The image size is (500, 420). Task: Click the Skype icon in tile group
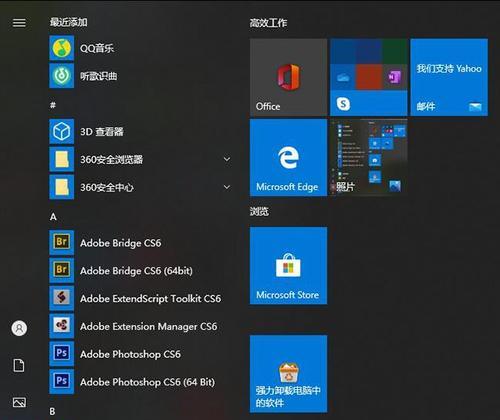coord(343,104)
